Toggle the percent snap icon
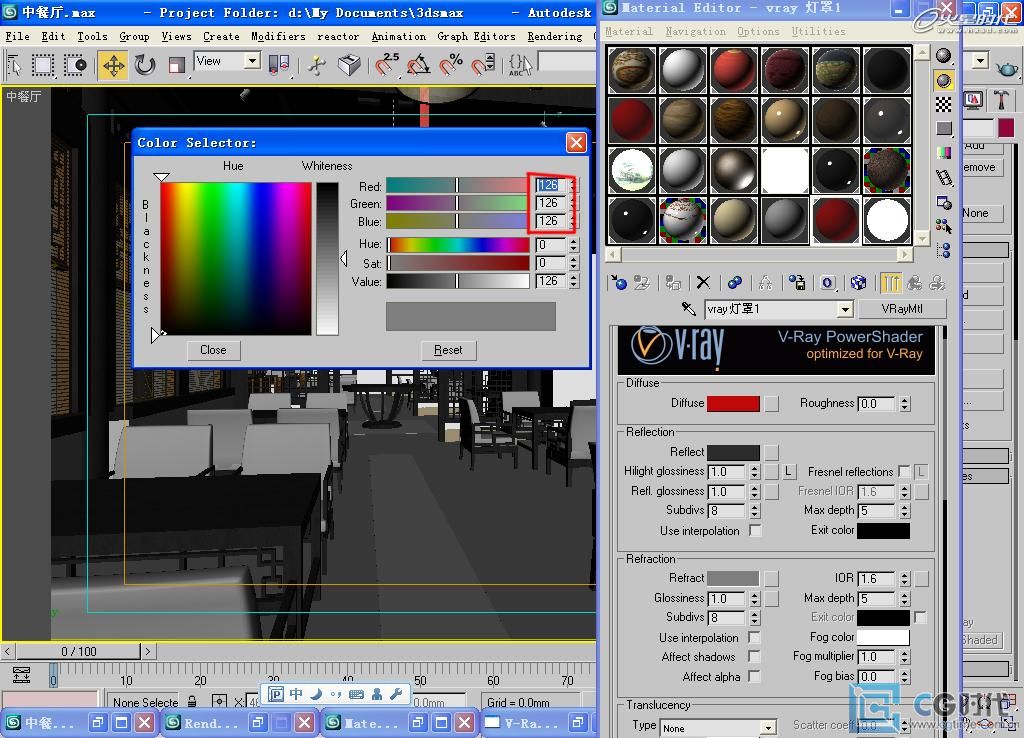Viewport: 1024px width, 738px height. tap(451, 64)
